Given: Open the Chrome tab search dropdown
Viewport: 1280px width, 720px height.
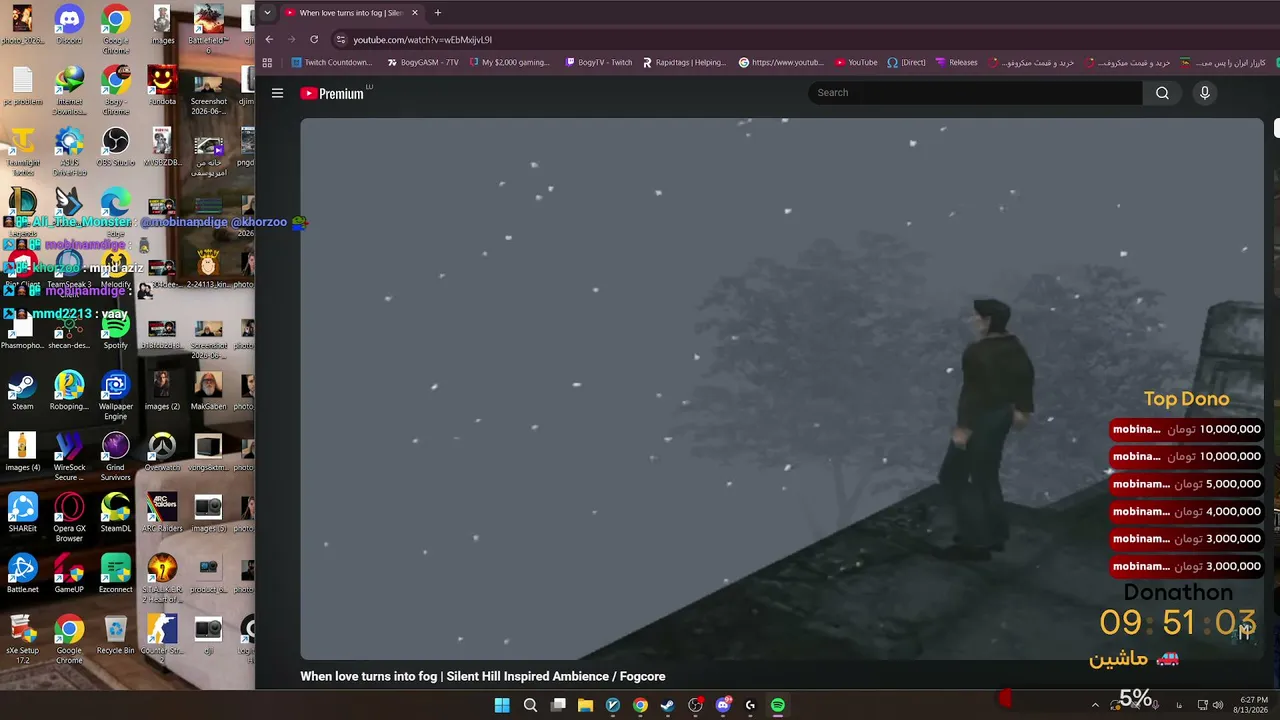Looking at the screenshot, I should pyautogui.click(x=267, y=13).
